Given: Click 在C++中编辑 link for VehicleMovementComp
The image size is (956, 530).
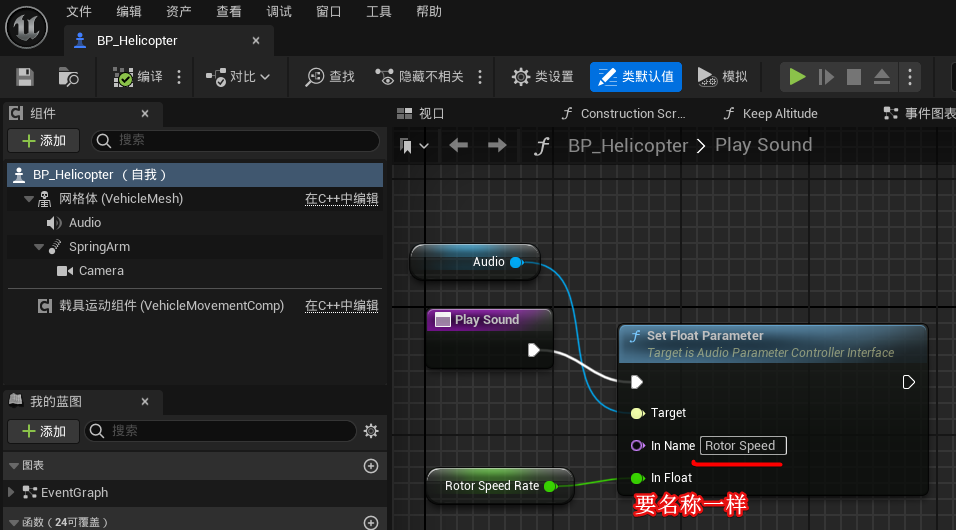Looking at the screenshot, I should (341, 306).
